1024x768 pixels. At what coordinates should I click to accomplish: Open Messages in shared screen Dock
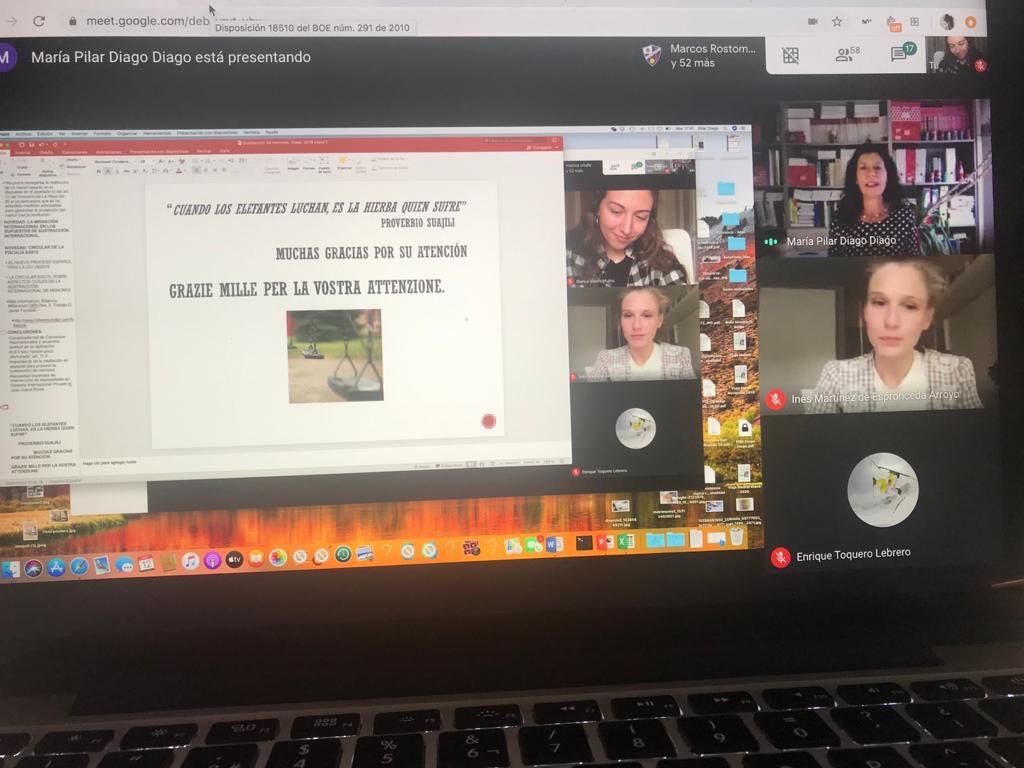123,565
